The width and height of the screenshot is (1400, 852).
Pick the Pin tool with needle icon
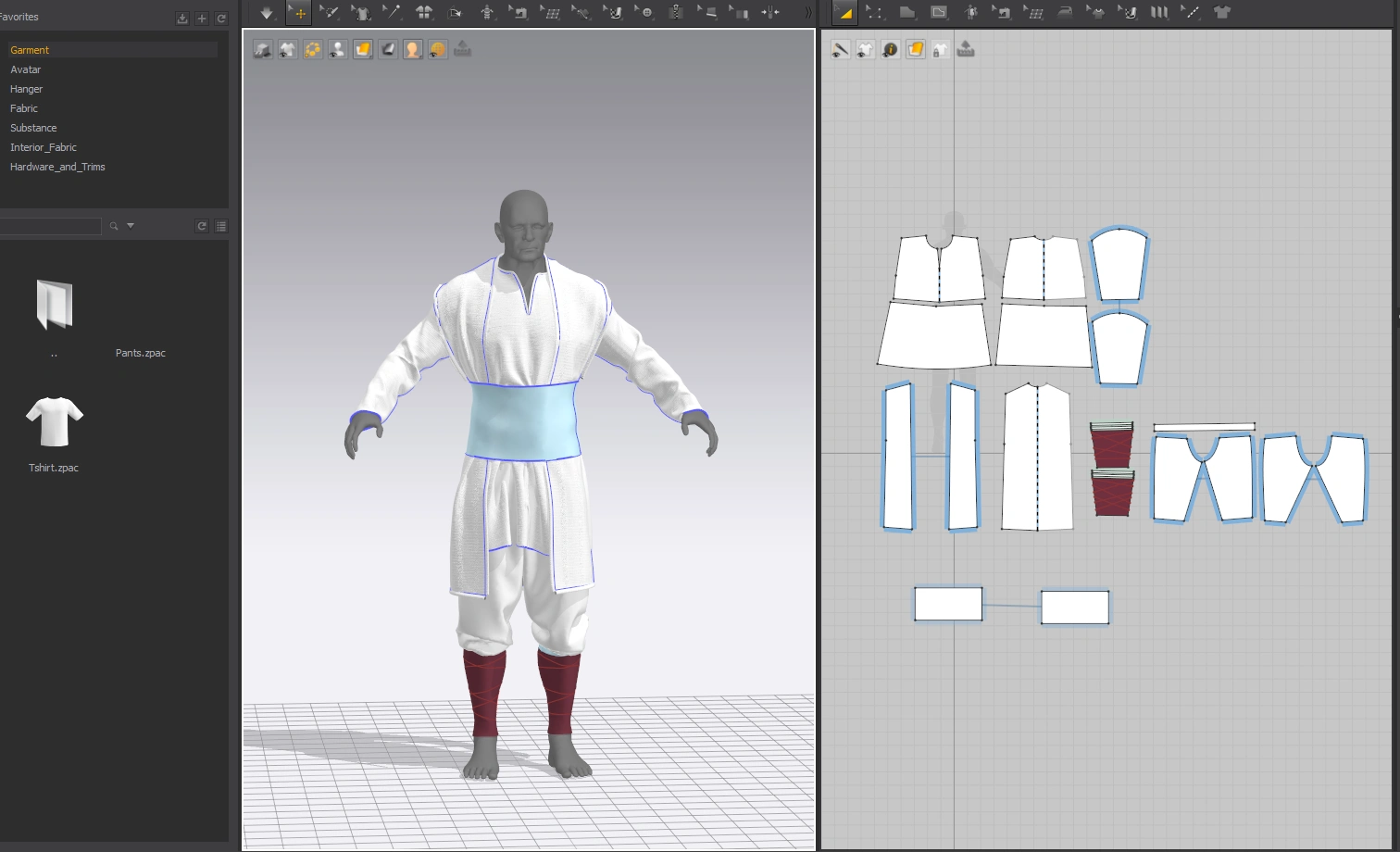tap(393, 13)
